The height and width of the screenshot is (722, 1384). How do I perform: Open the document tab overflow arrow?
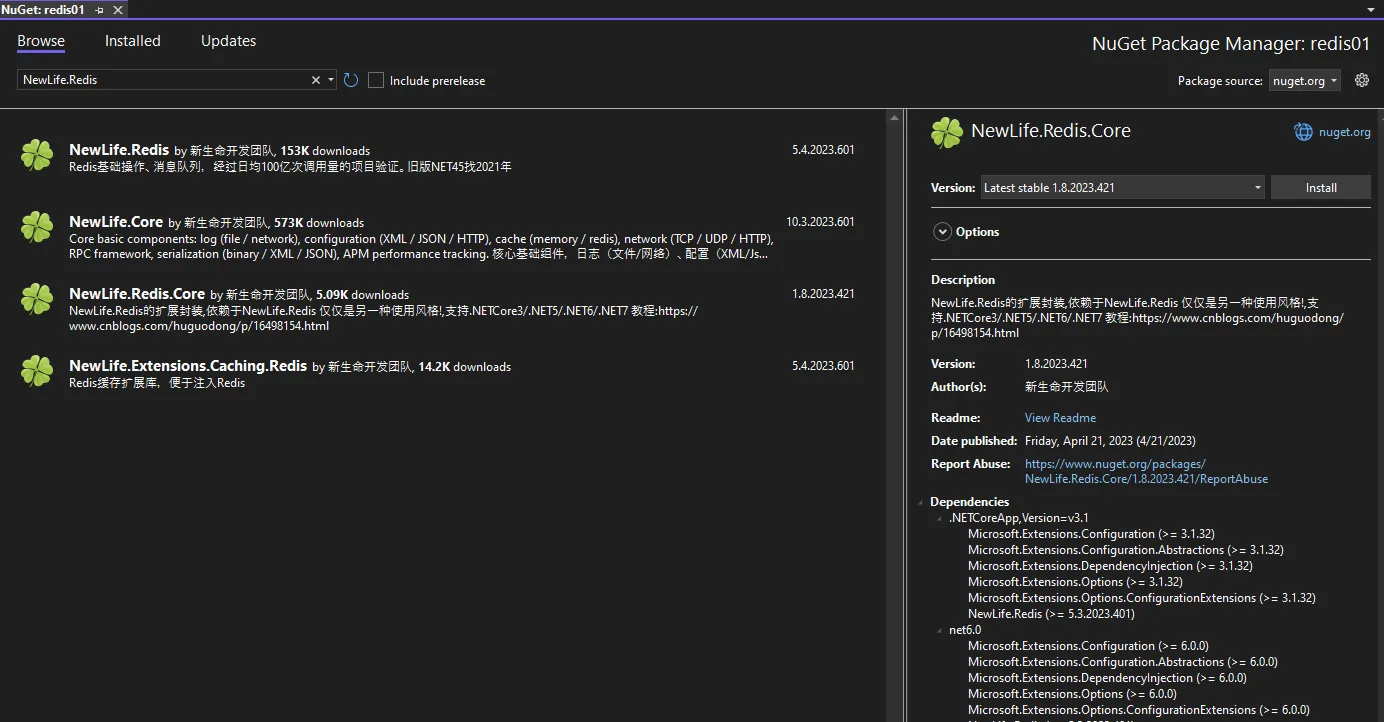(x=1370, y=9)
